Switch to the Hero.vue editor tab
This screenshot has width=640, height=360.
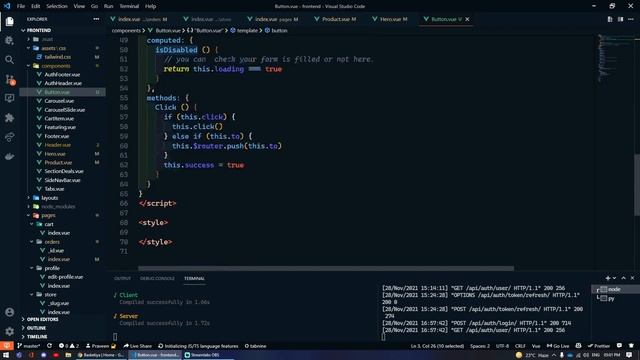point(390,19)
